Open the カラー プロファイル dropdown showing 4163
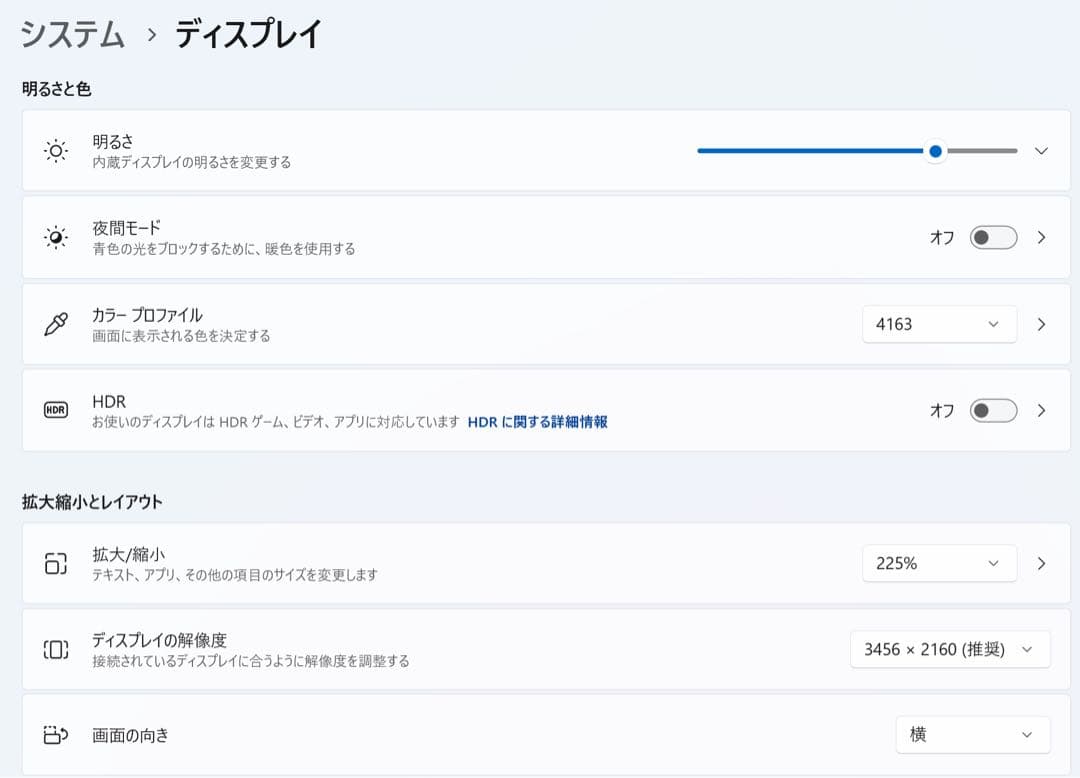1080x778 pixels. 938,323
